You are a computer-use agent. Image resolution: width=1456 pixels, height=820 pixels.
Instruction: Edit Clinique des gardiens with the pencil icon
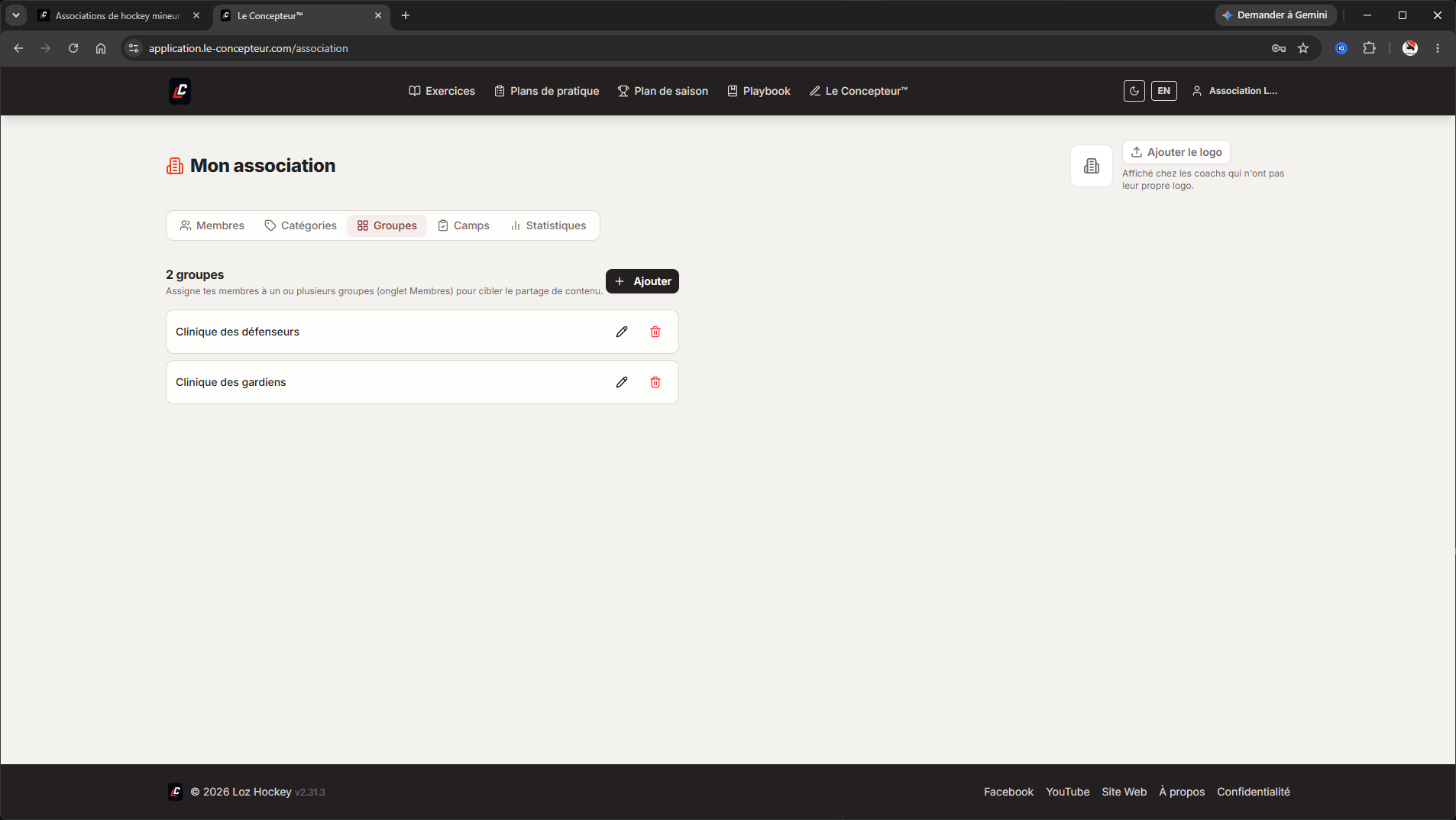point(622,382)
